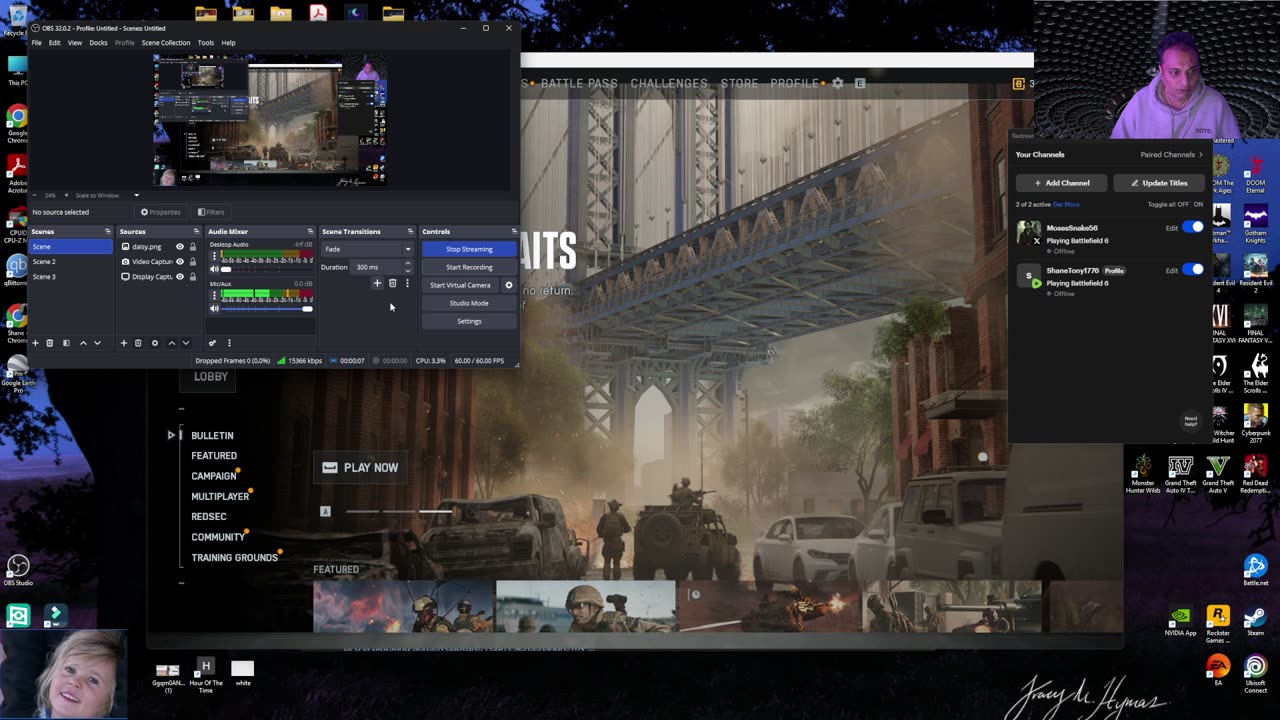1280x720 pixels.
Task: Lock the daisy.png source
Action: coord(193,247)
